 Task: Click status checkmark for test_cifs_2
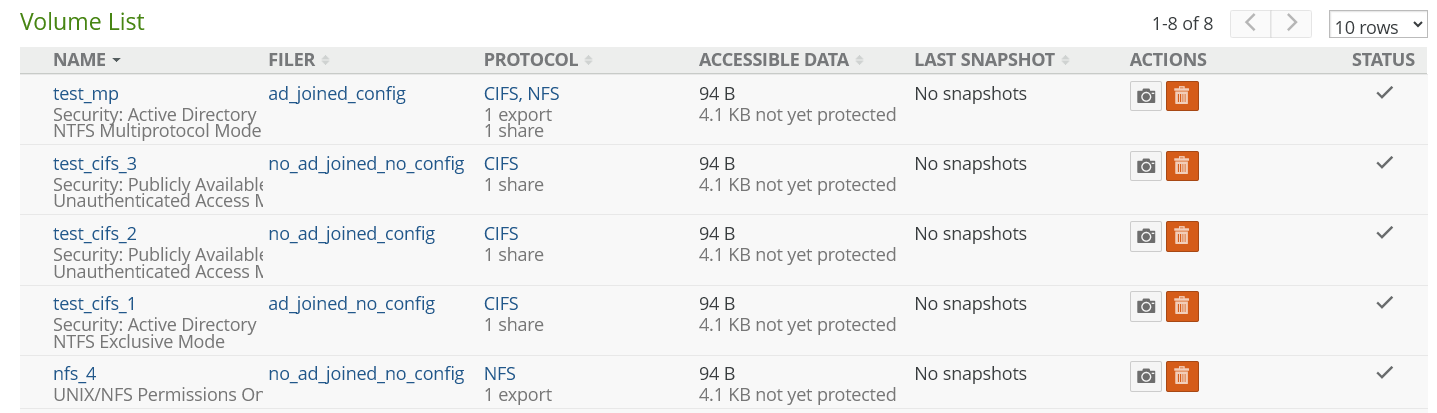(x=1384, y=232)
